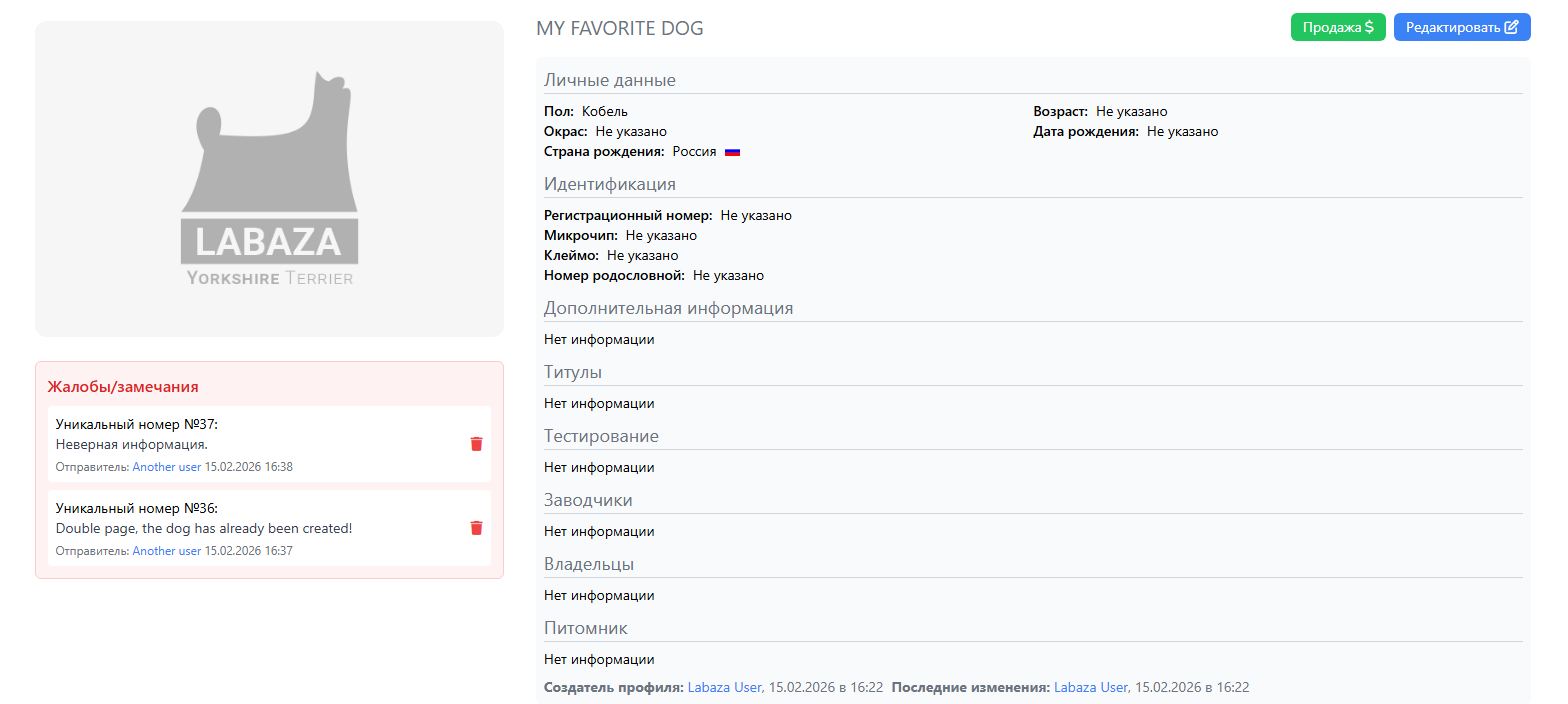Click the Личные данные section heading
This screenshot has height=704, width=1568.
pyautogui.click(x=610, y=81)
